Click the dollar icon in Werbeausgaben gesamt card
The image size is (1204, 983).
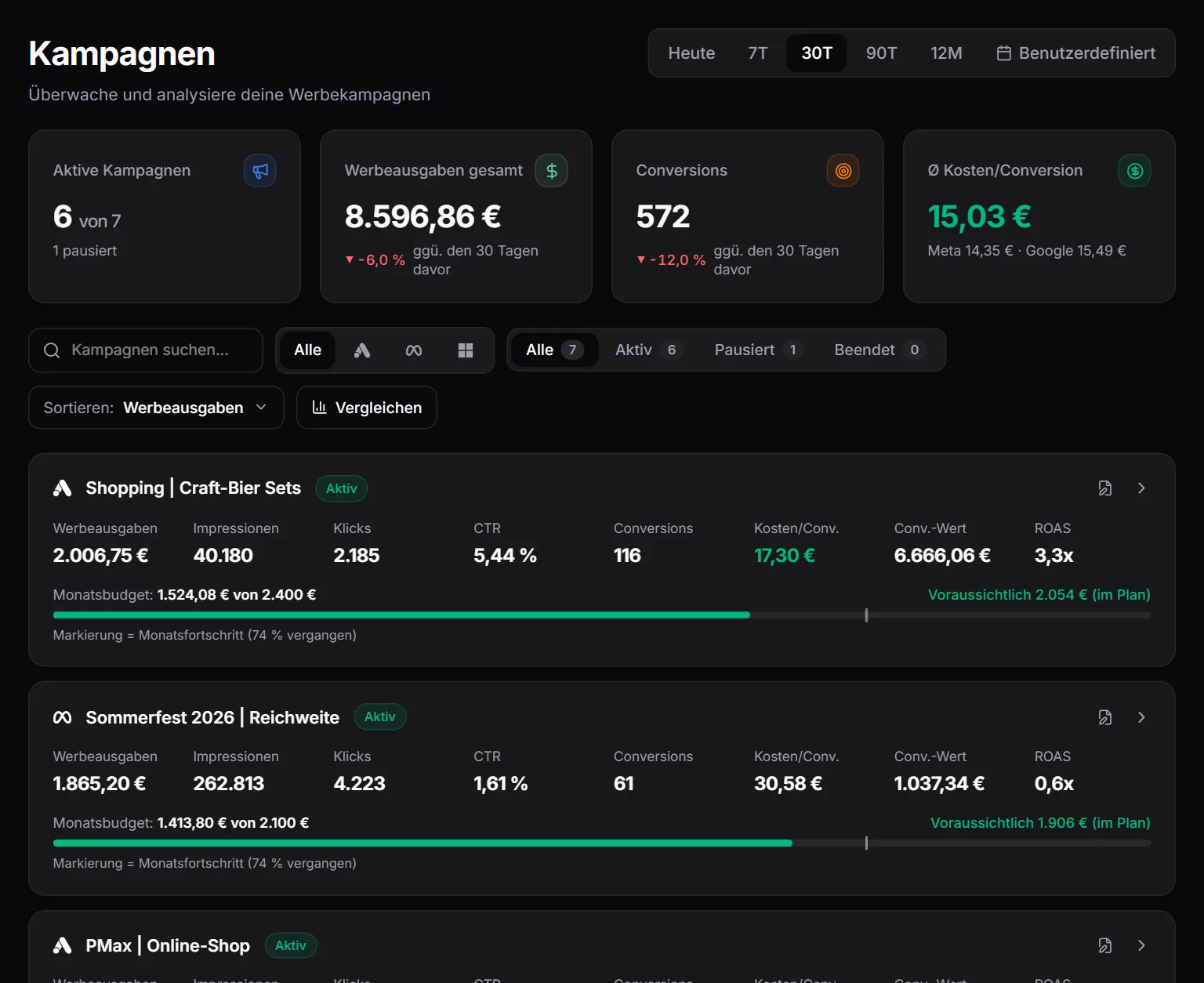[552, 171]
